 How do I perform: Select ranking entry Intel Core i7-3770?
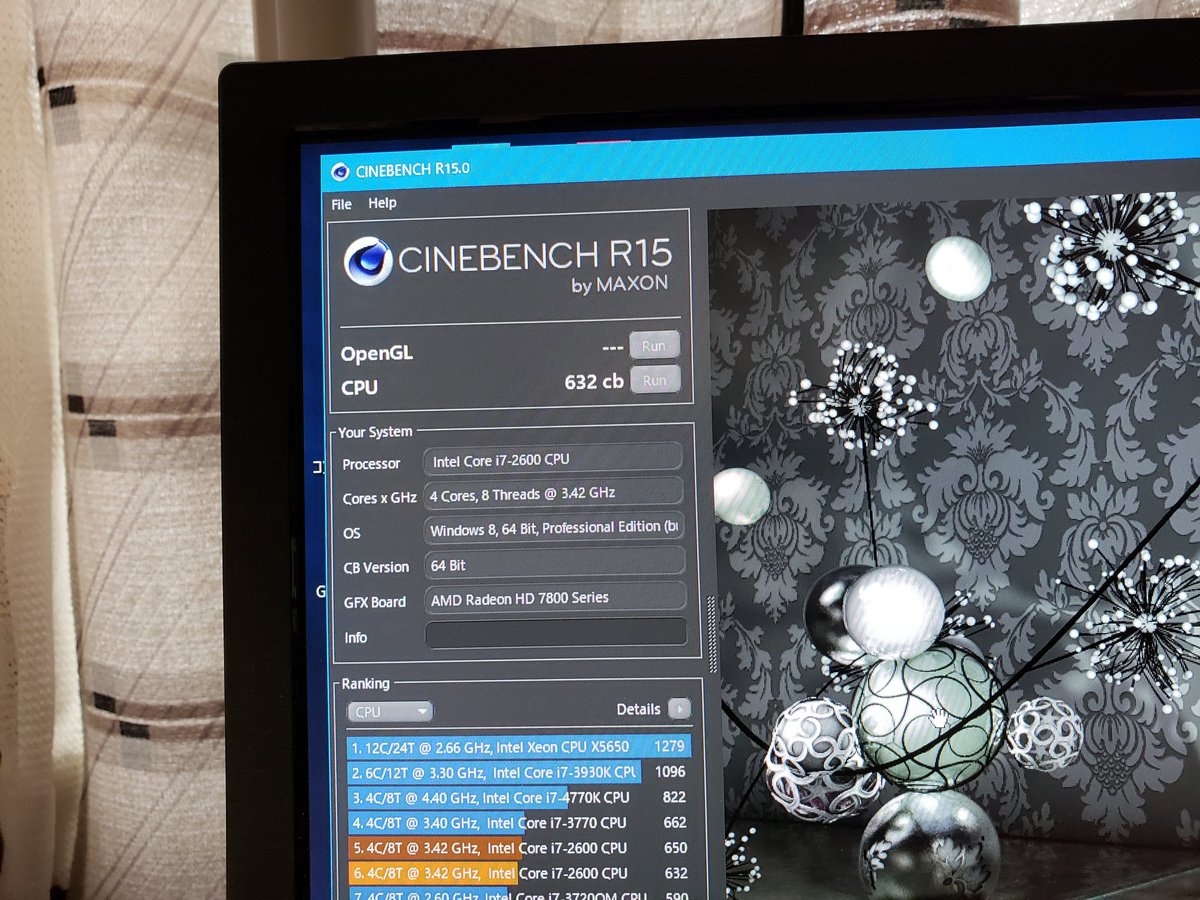pos(519,823)
